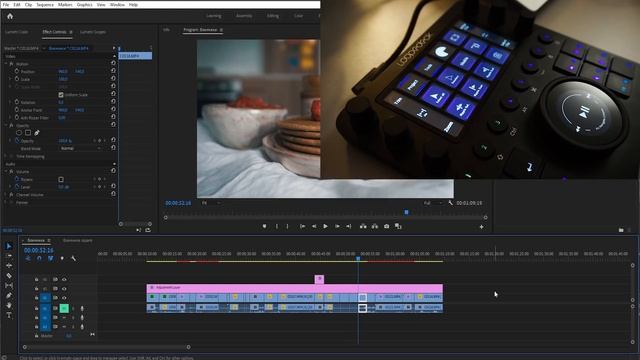The image size is (640, 360).
Task: Open Fit zoom level dropdown
Action: (211, 202)
